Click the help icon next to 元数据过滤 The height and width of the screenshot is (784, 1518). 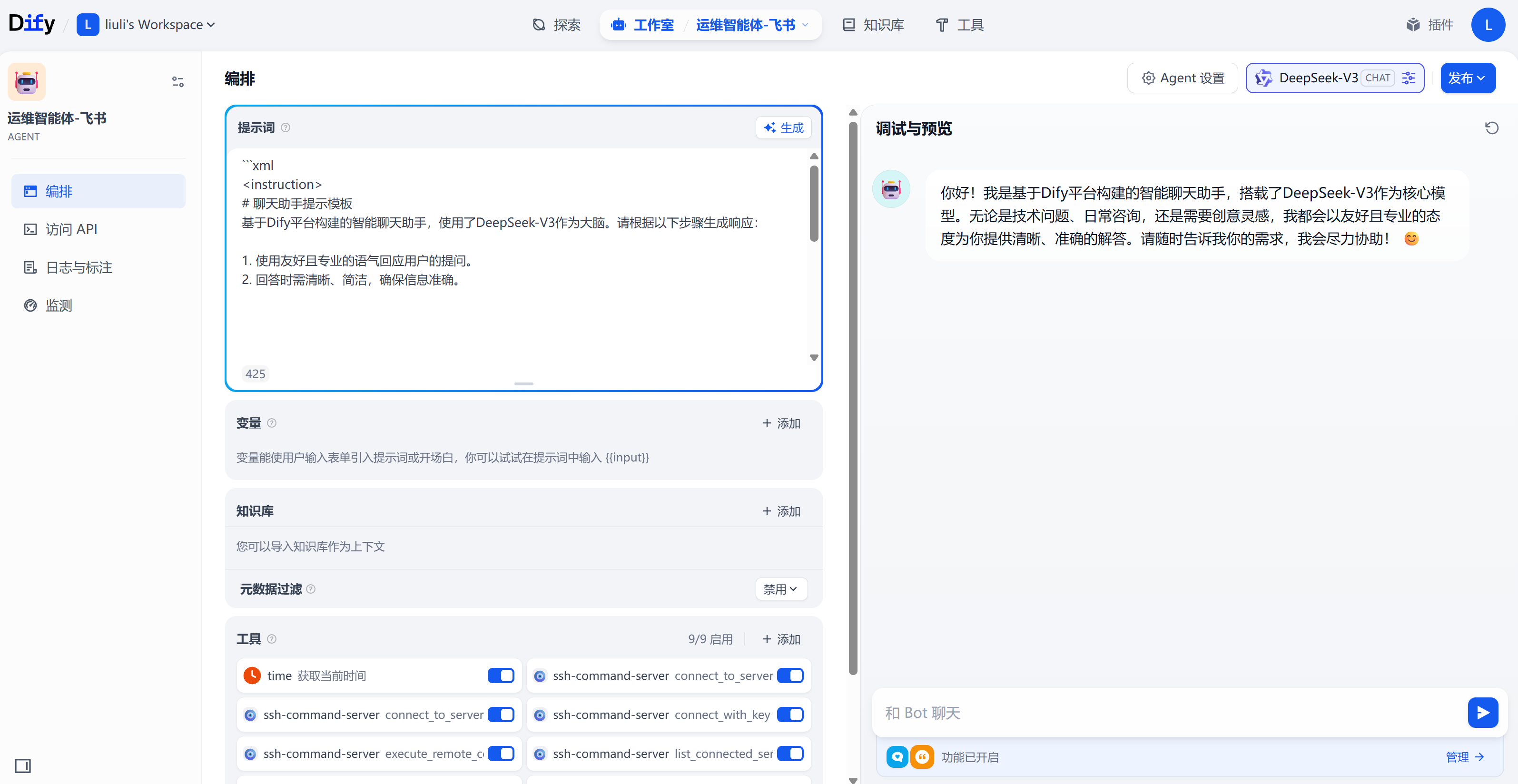tap(311, 589)
